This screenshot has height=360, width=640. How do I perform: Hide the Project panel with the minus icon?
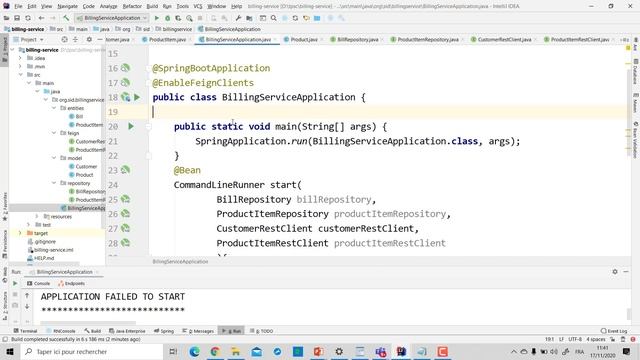100,40
